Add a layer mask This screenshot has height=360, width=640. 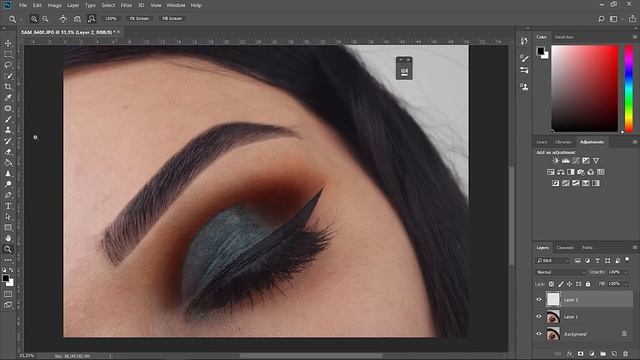[x=580, y=353]
